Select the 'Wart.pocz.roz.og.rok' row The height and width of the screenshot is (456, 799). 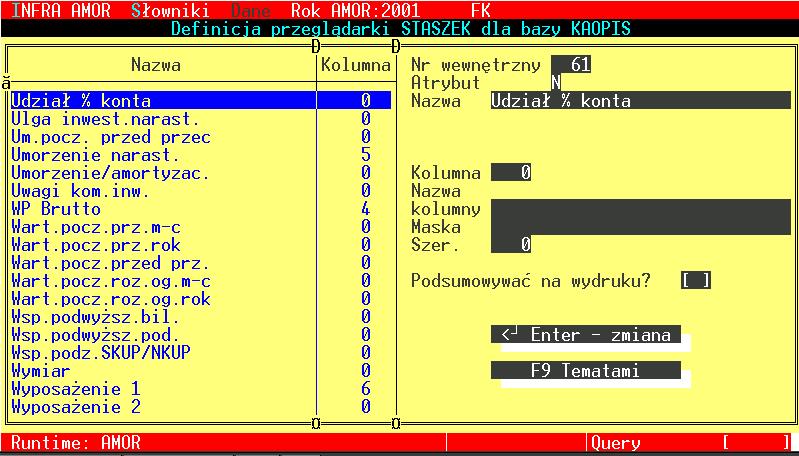[201, 299]
